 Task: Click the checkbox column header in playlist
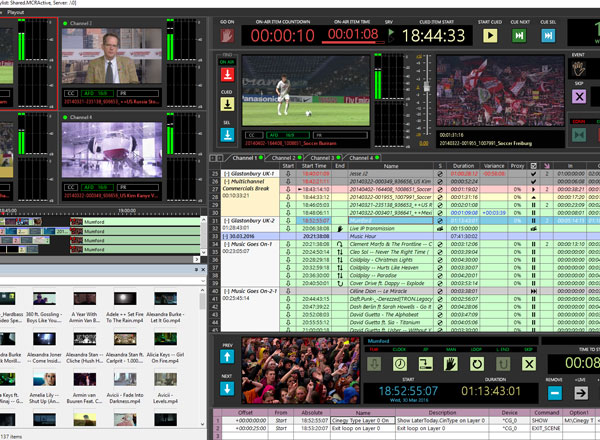coord(532,166)
